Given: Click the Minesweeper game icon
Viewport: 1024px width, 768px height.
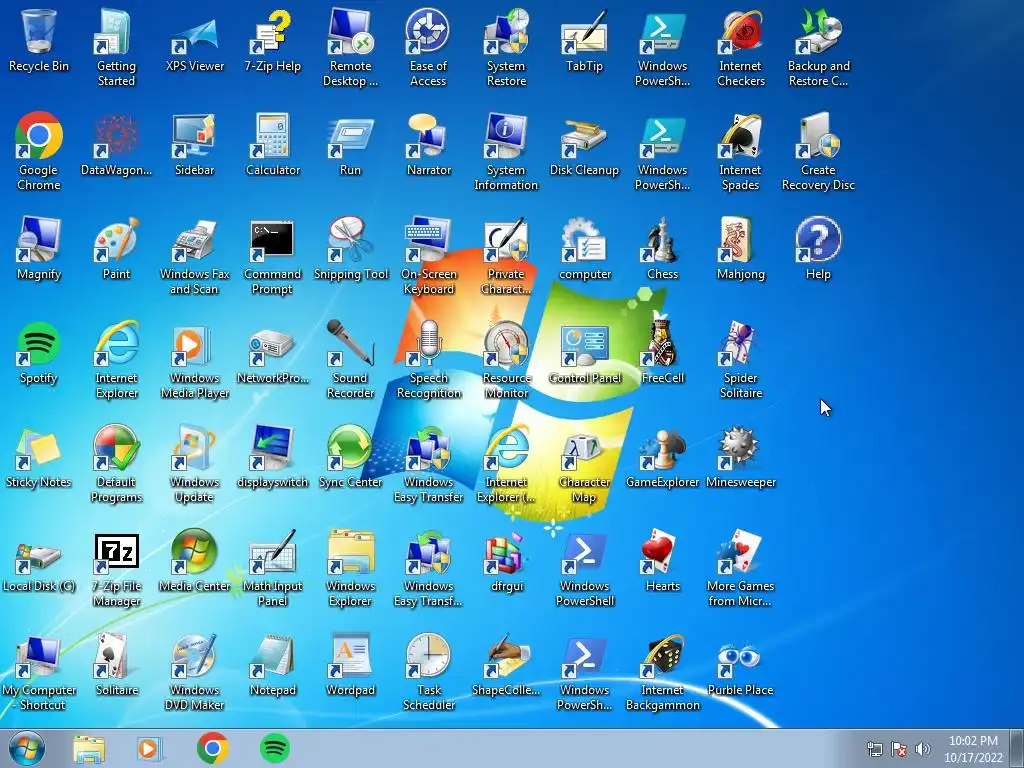Looking at the screenshot, I should [x=741, y=456].
